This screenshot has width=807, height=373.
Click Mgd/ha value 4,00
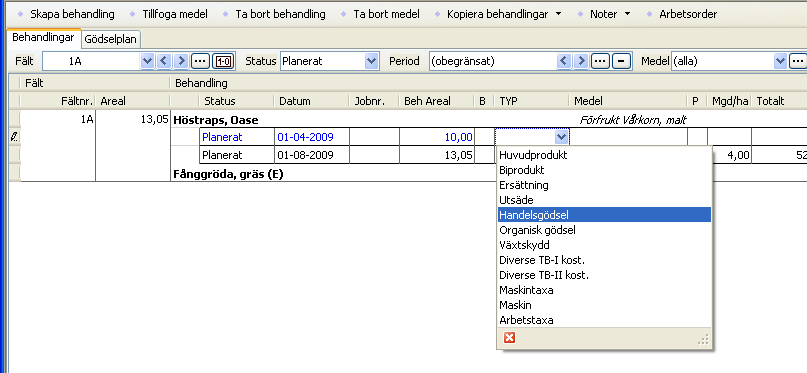[729, 155]
